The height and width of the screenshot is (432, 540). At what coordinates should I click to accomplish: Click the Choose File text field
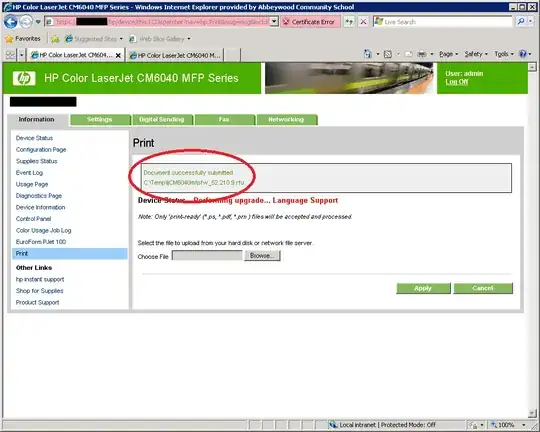point(207,256)
